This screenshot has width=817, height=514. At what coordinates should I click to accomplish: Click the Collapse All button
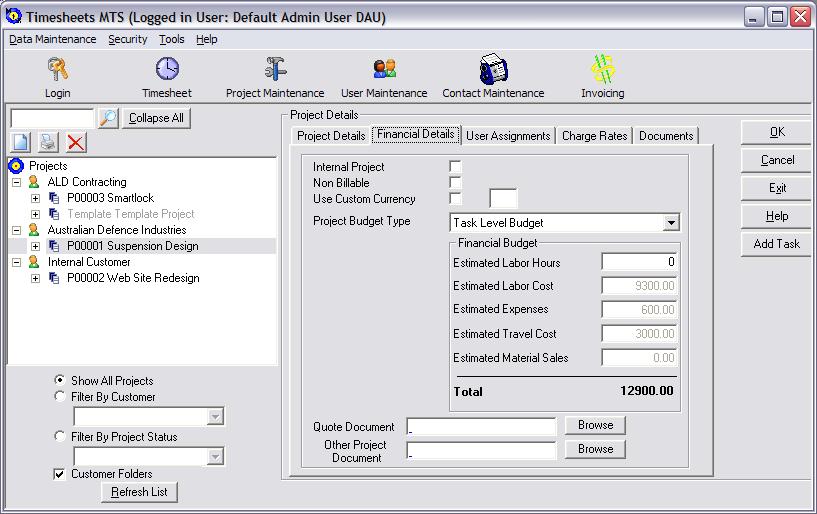156,118
